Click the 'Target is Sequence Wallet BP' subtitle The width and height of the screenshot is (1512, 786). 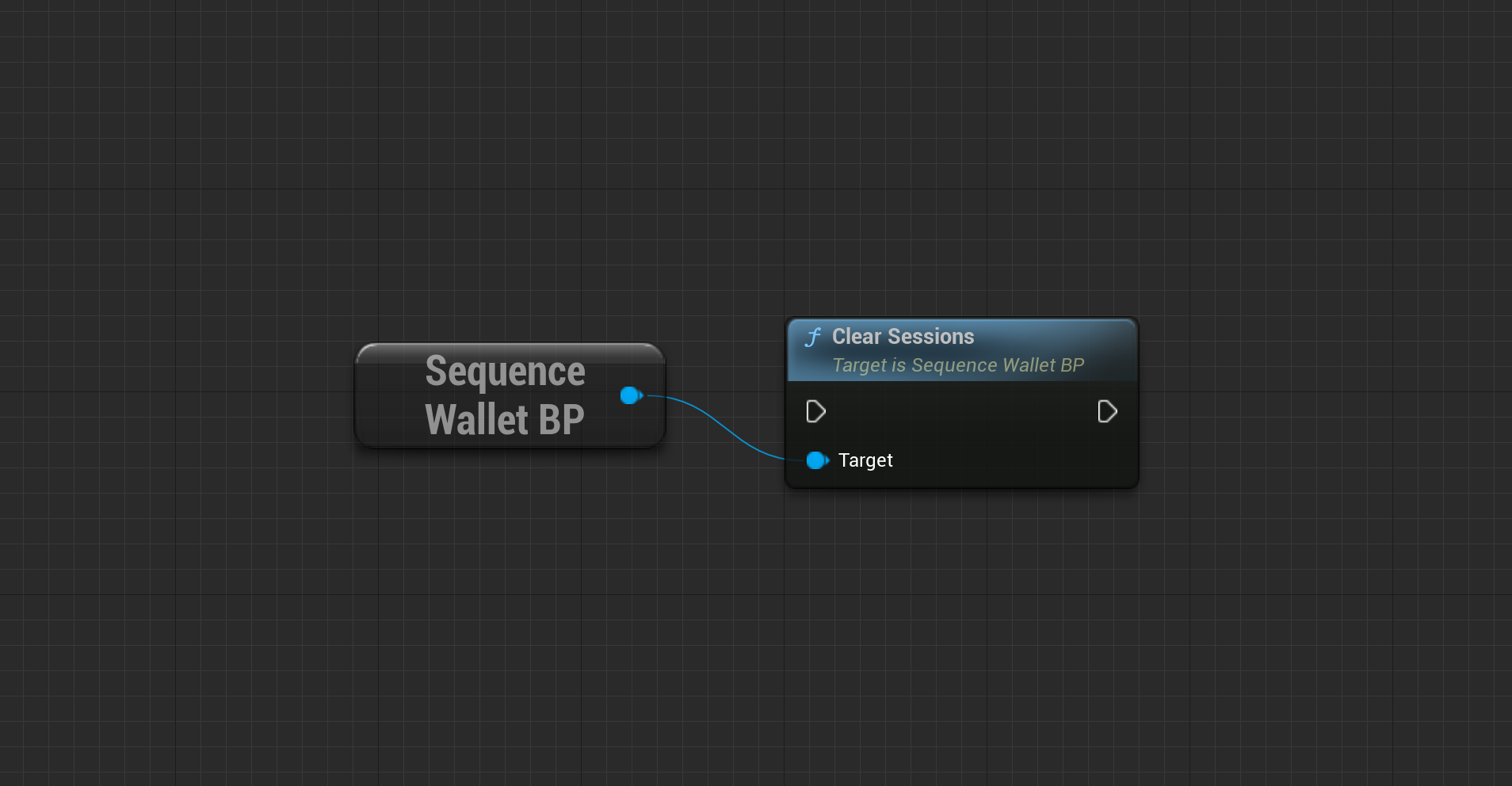(x=958, y=365)
